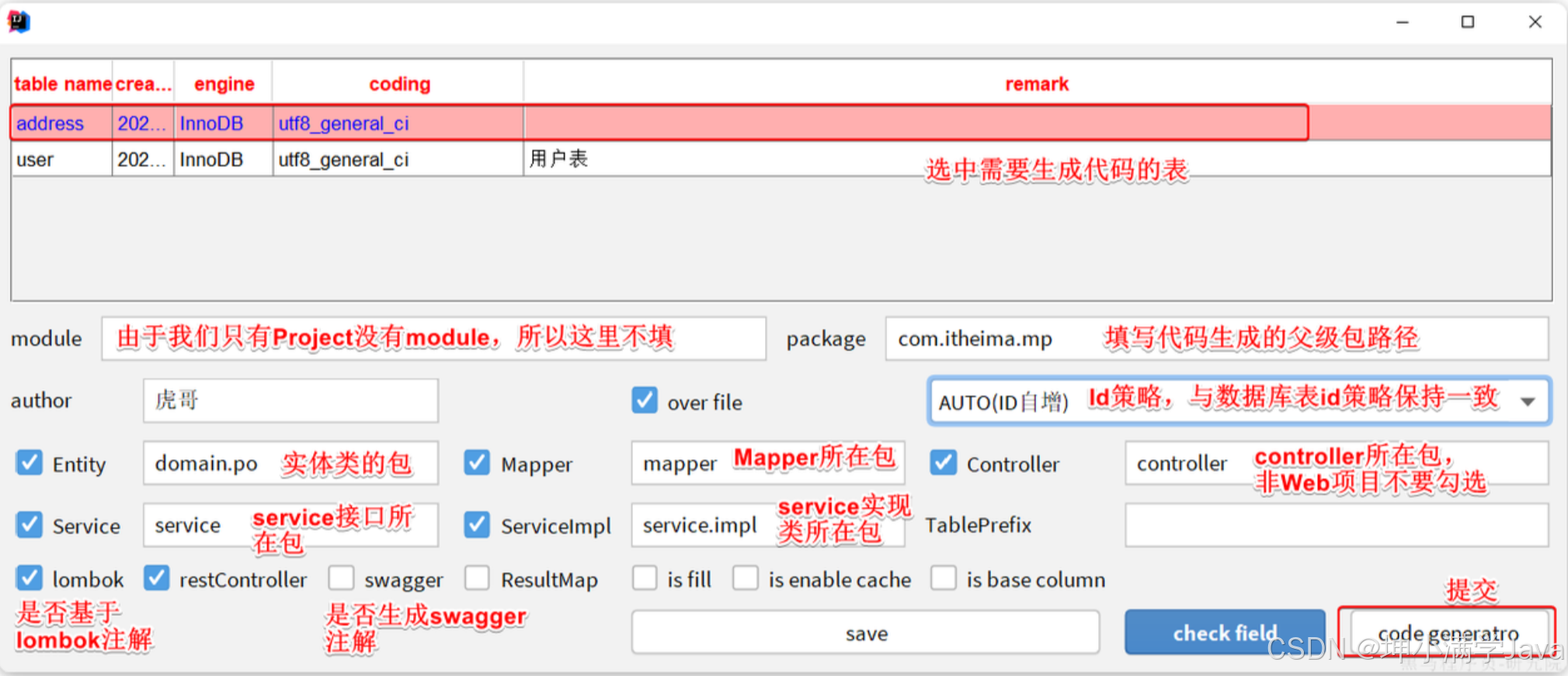The height and width of the screenshot is (676, 1568).
Task: Toggle the Mapper checkbox
Action: point(477,463)
